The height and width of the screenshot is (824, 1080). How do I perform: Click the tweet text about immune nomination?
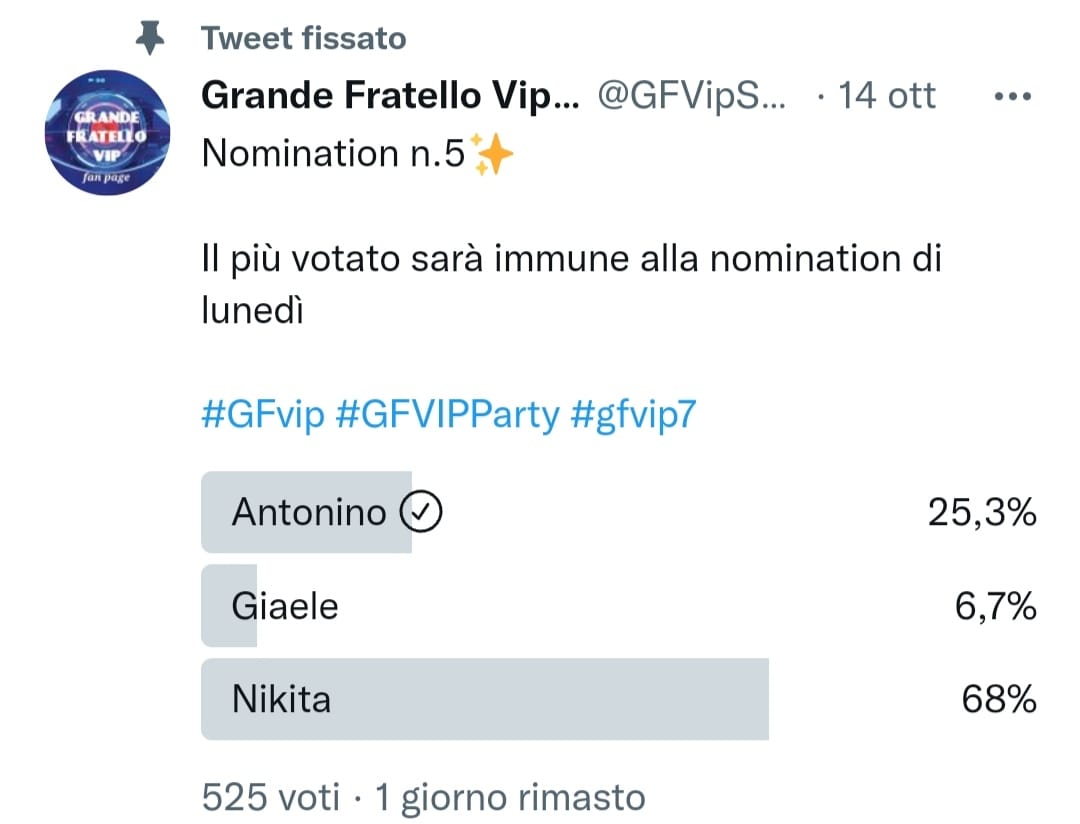pos(571,284)
